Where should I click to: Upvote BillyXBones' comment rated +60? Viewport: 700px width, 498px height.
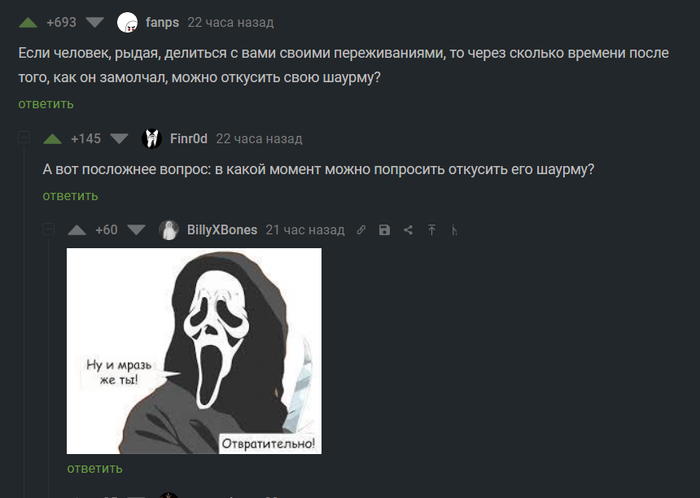coord(77,230)
